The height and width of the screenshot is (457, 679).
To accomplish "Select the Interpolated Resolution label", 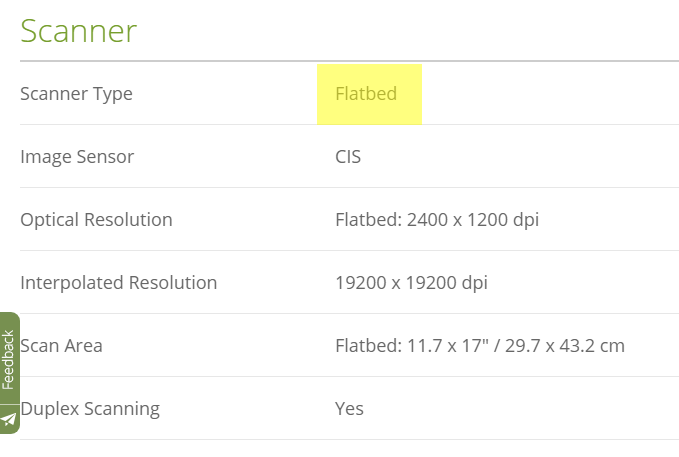I will point(118,283).
